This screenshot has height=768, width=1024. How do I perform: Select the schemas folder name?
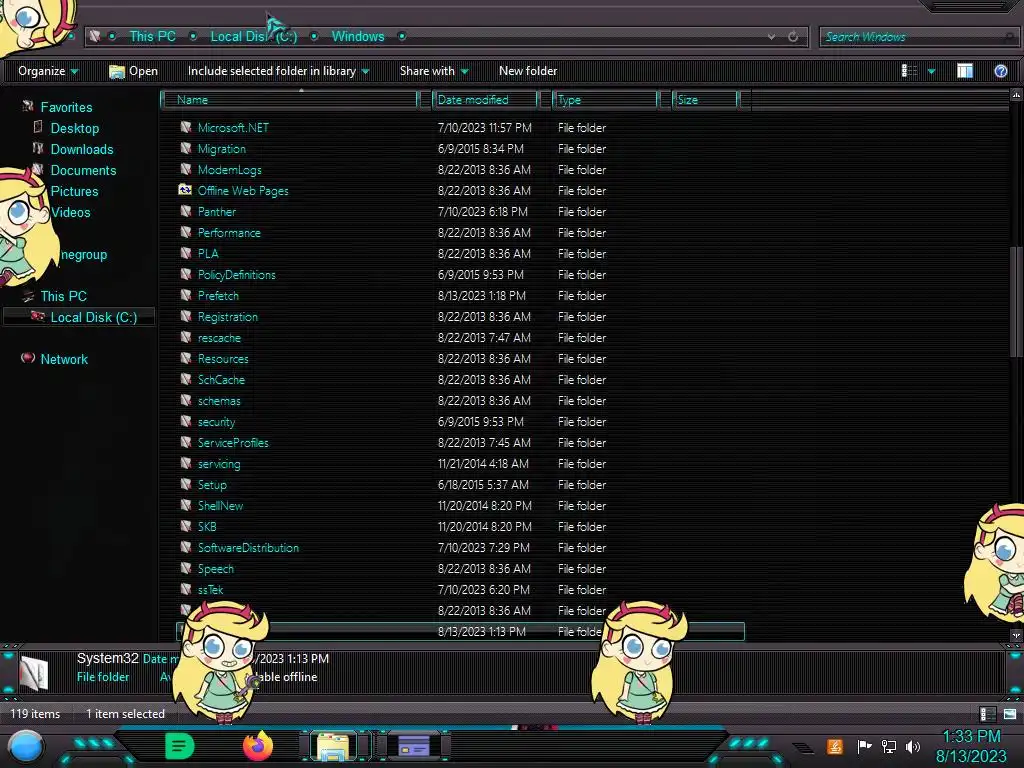coord(219,400)
